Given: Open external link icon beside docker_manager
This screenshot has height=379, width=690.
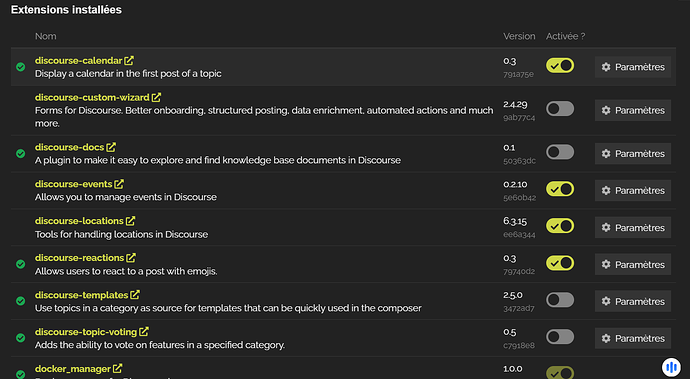Looking at the screenshot, I should (117, 369).
